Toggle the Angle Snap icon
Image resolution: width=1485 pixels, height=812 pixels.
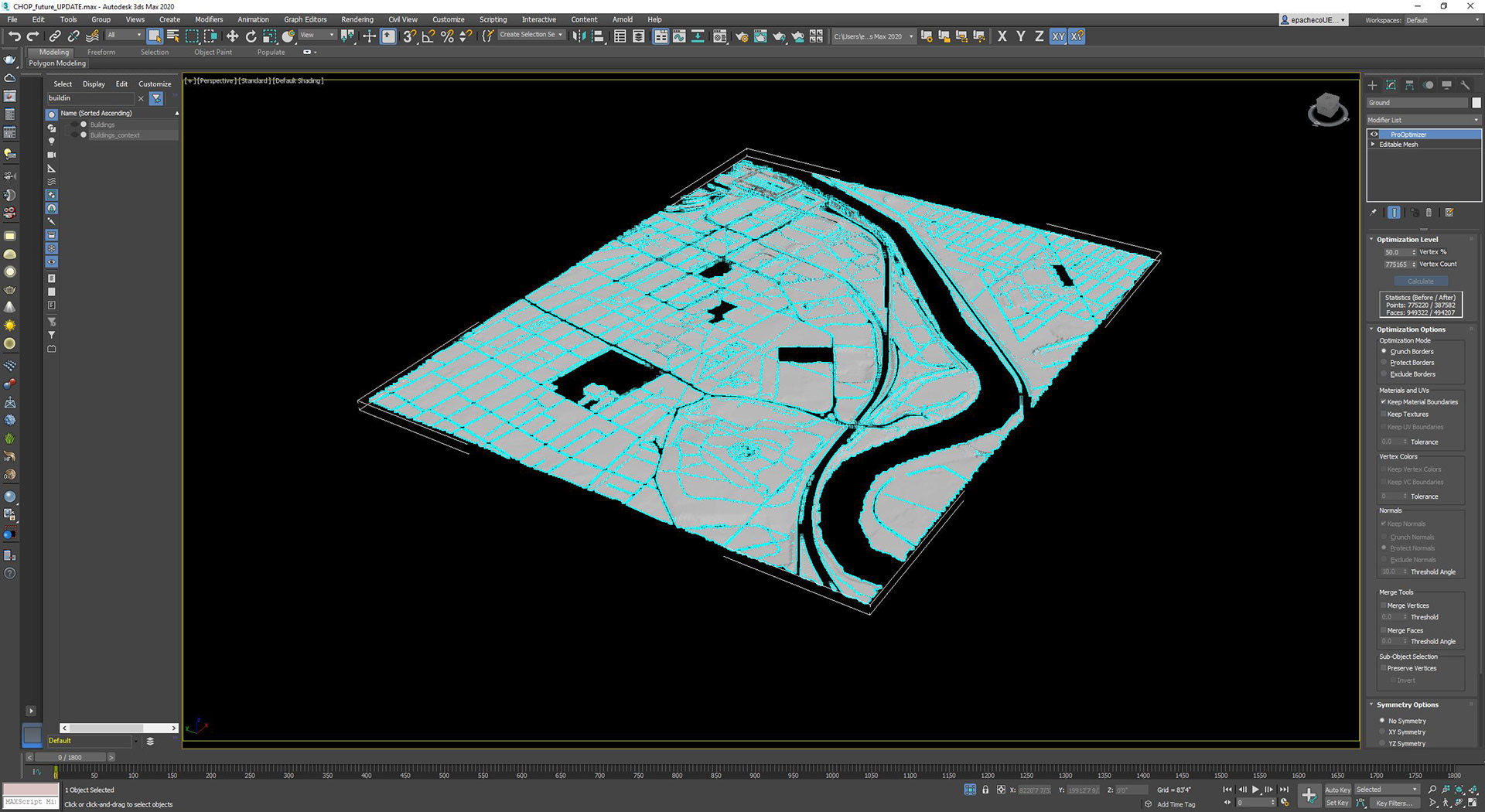[428, 36]
